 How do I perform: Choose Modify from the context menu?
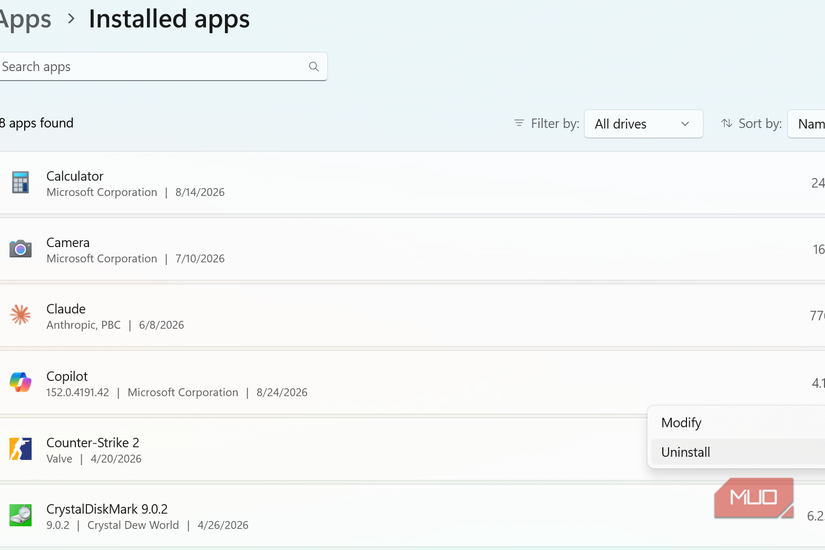[738, 423]
